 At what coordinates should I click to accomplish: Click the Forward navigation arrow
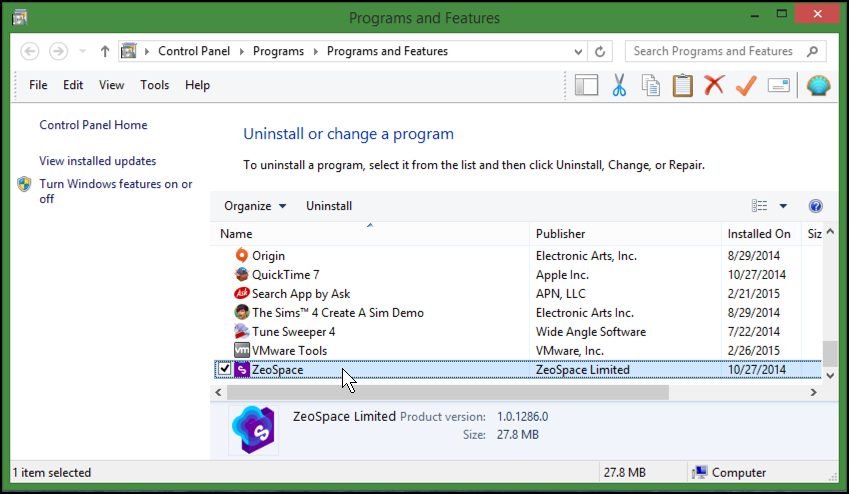pyautogui.click(x=58, y=51)
